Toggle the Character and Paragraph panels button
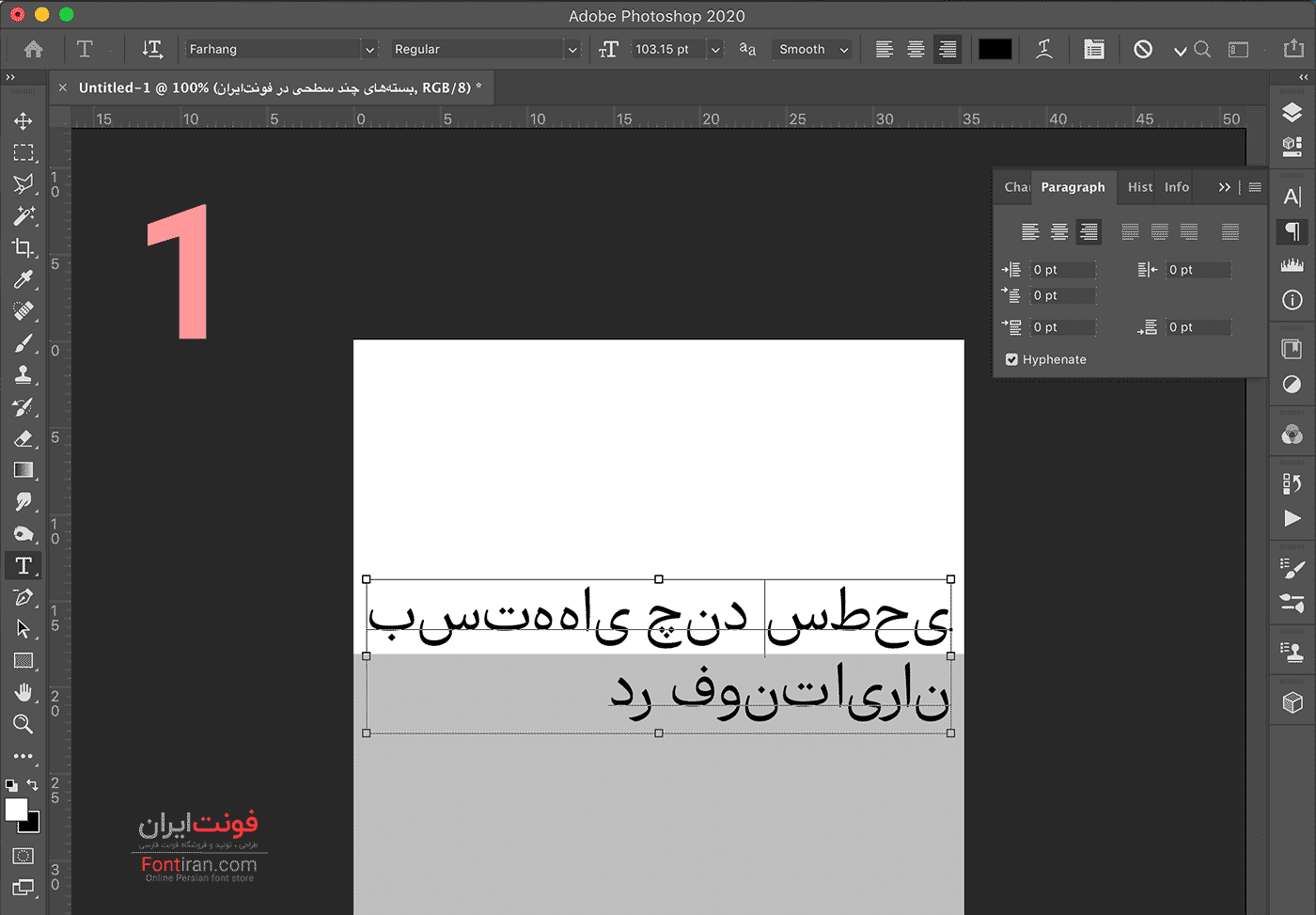The height and width of the screenshot is (915, 1316). click(x=1093, y=49)
